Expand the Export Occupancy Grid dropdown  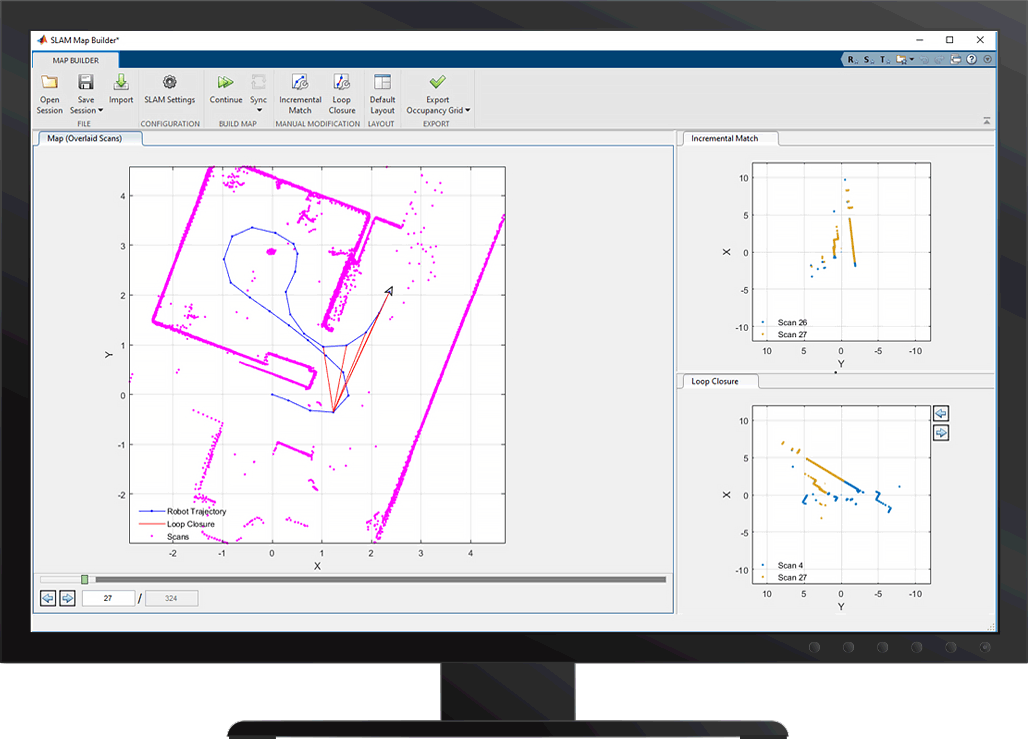pyautogui.click(x=467, y=111)
